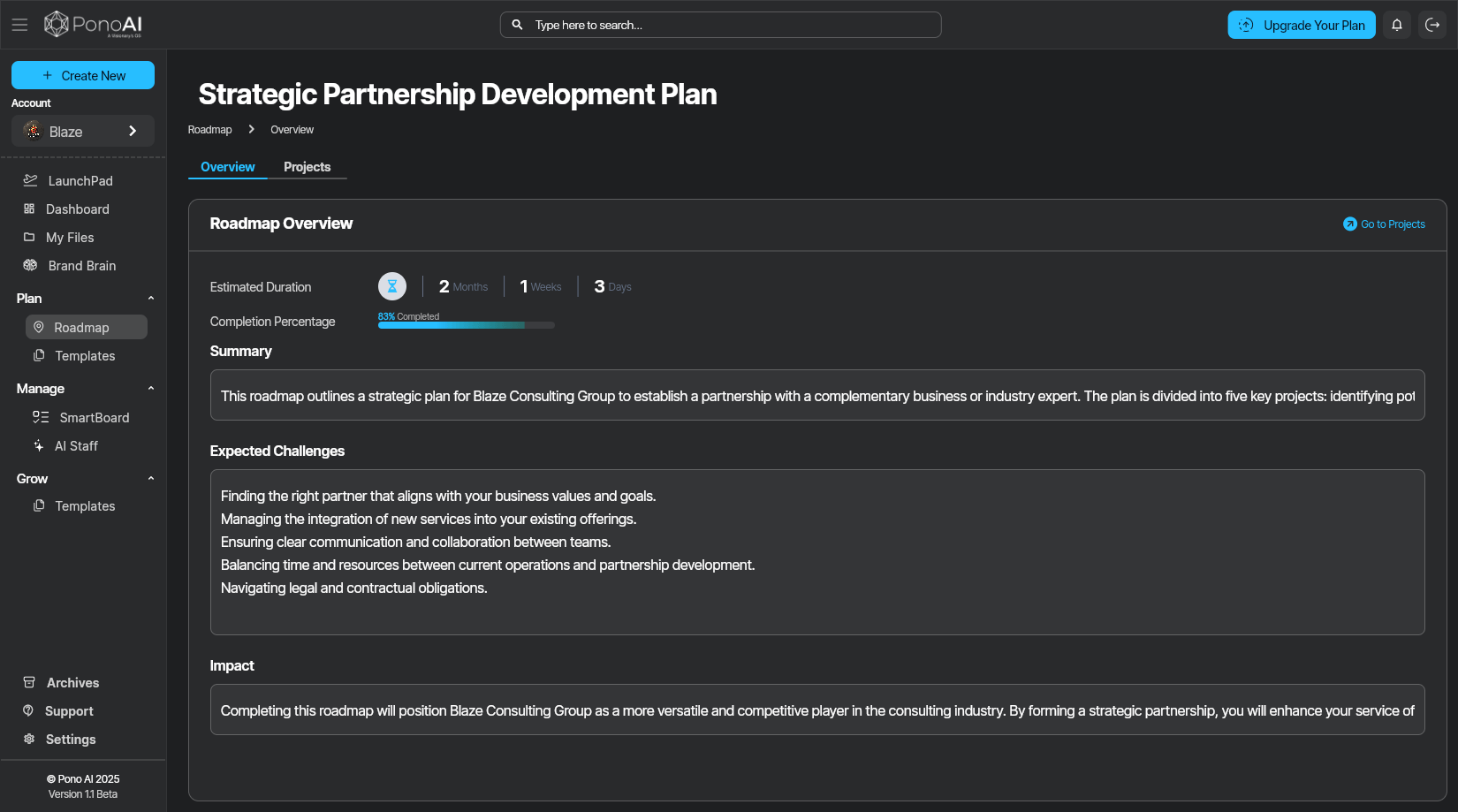Open SmartBoard under Manage
1458x812 pixels.
coord(94,418)
